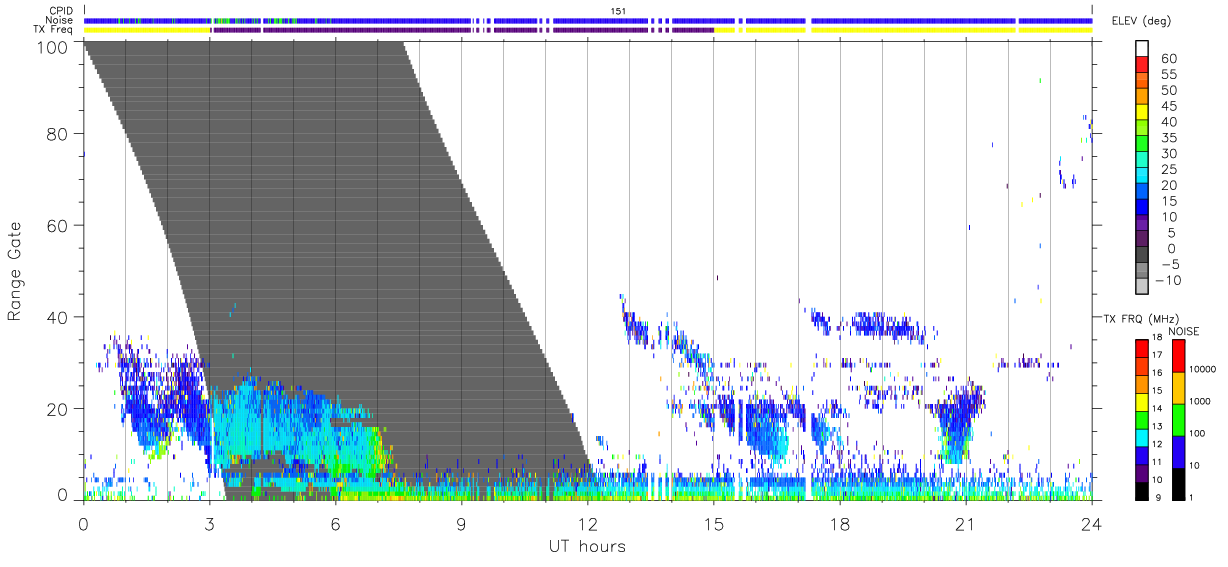Click the green segment of the NOISE color bar

[x=1177, y=419]
